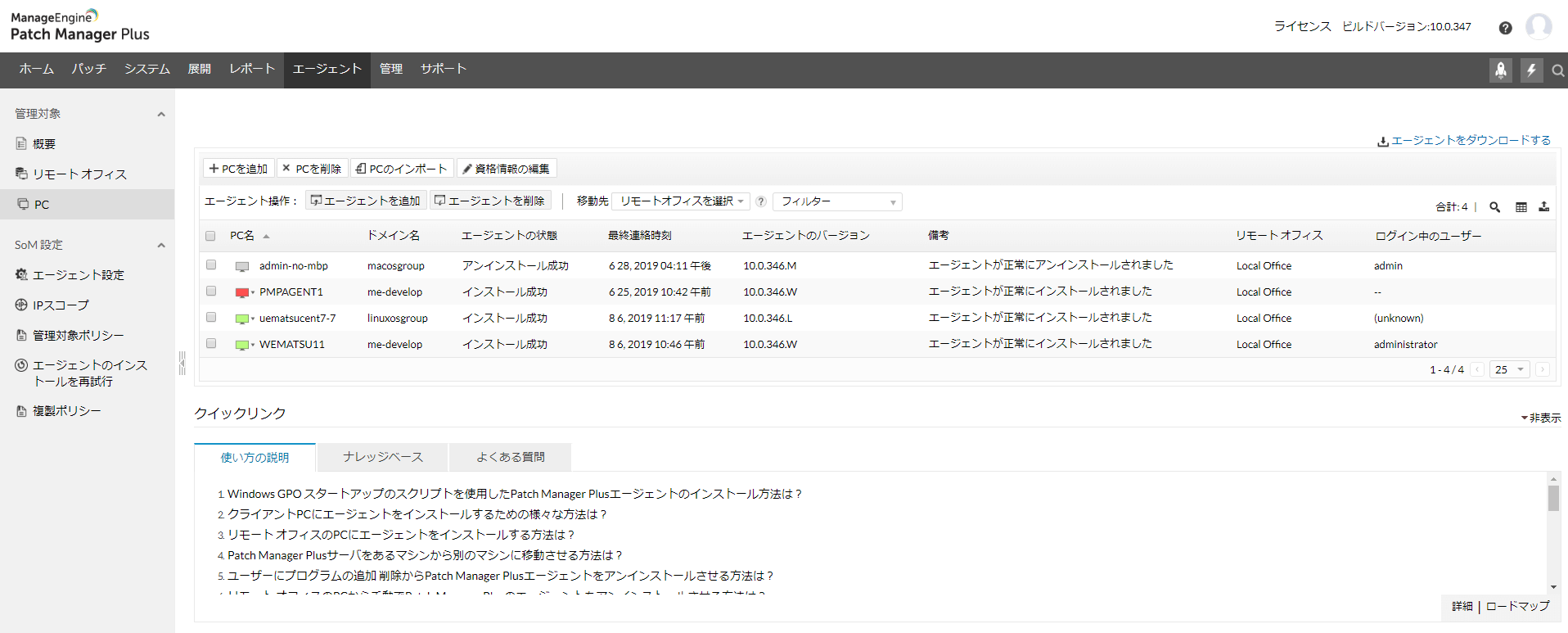1568x633 pixels.
Task: Click the エージェントを削除 button
Action: point(489,201)
